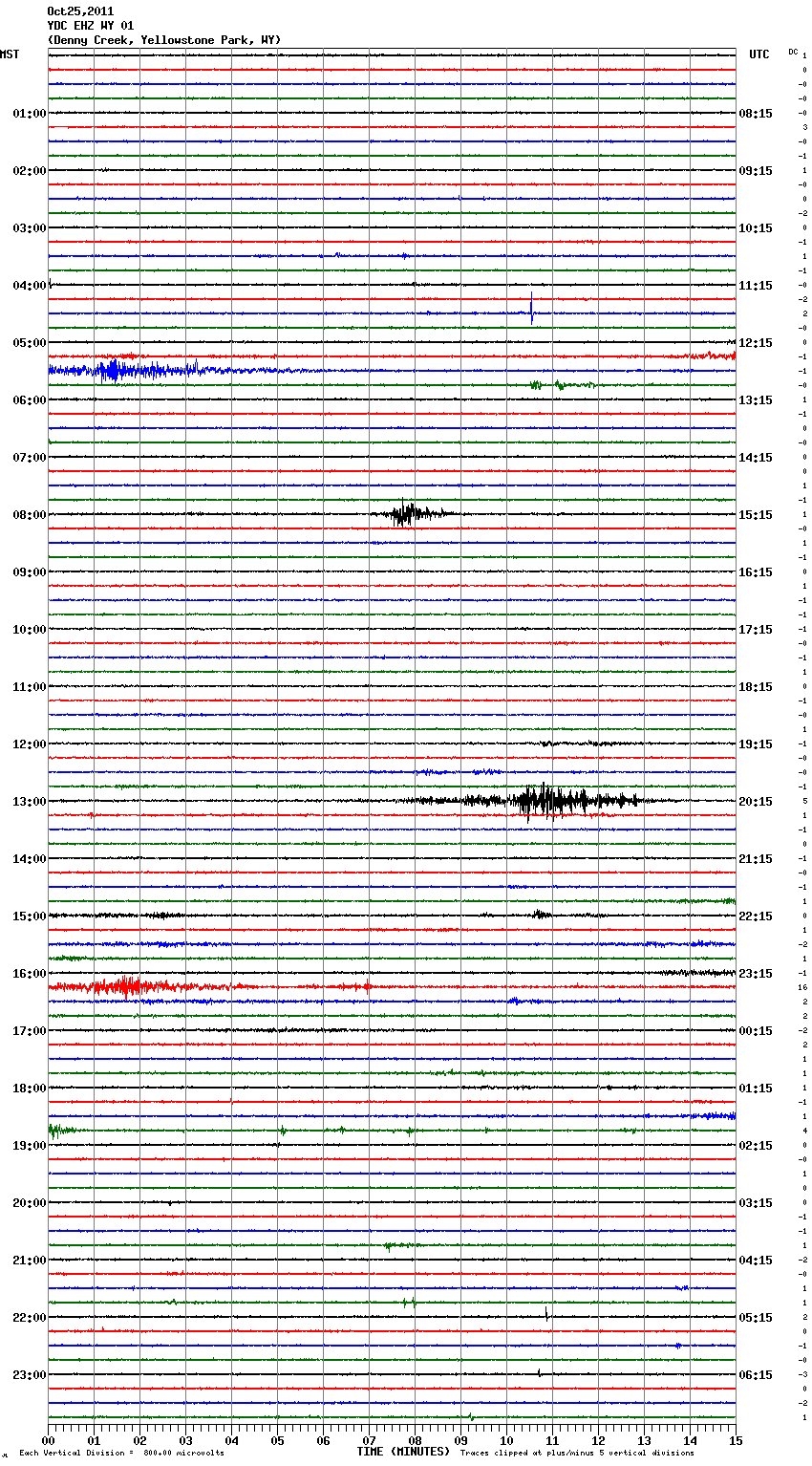Click the 03:00 MST time label
812x1466 pixels.
(x=30, y=228)
